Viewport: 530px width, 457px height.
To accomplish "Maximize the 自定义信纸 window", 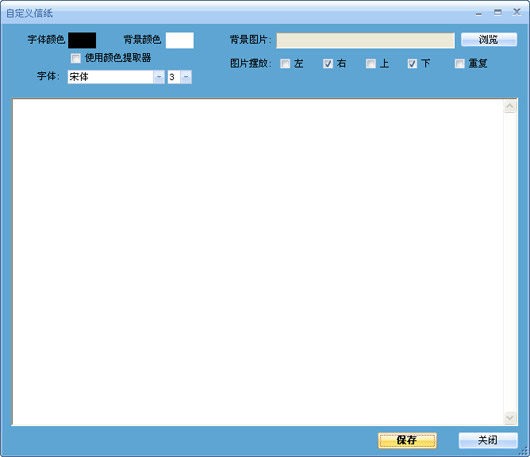I will click(498, 12).
